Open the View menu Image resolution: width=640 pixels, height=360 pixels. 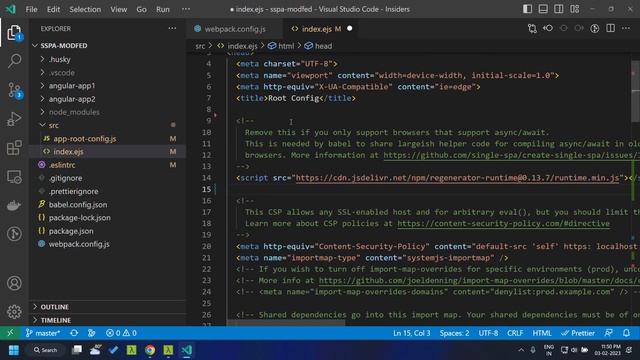point(118,9)
